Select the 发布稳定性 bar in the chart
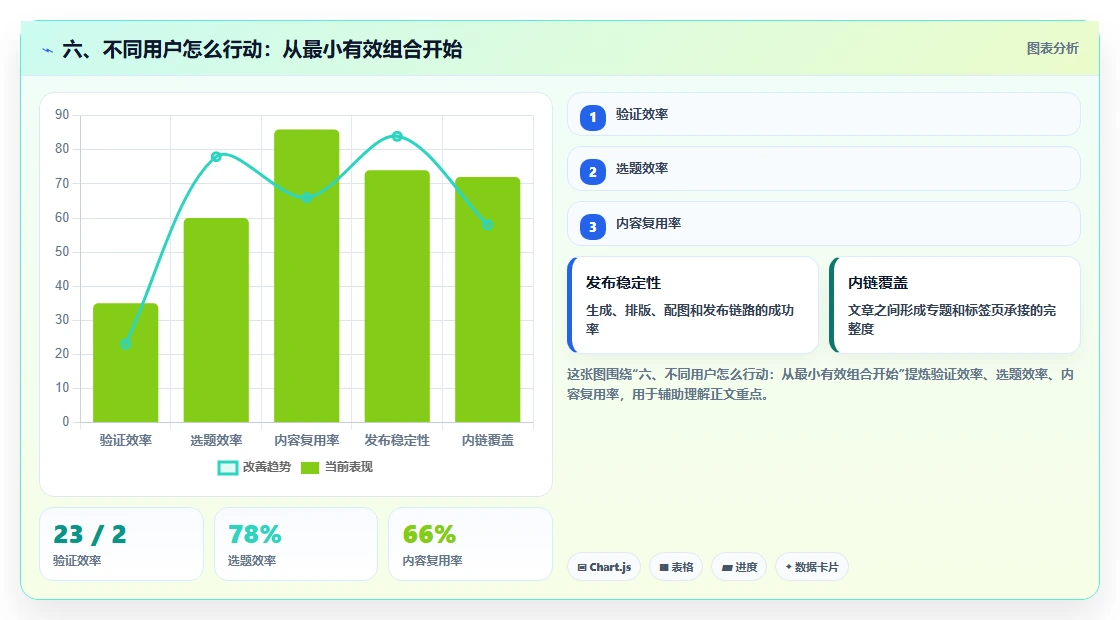The image size is (1120, 620). pyautogui.click(x=397, y=296)
